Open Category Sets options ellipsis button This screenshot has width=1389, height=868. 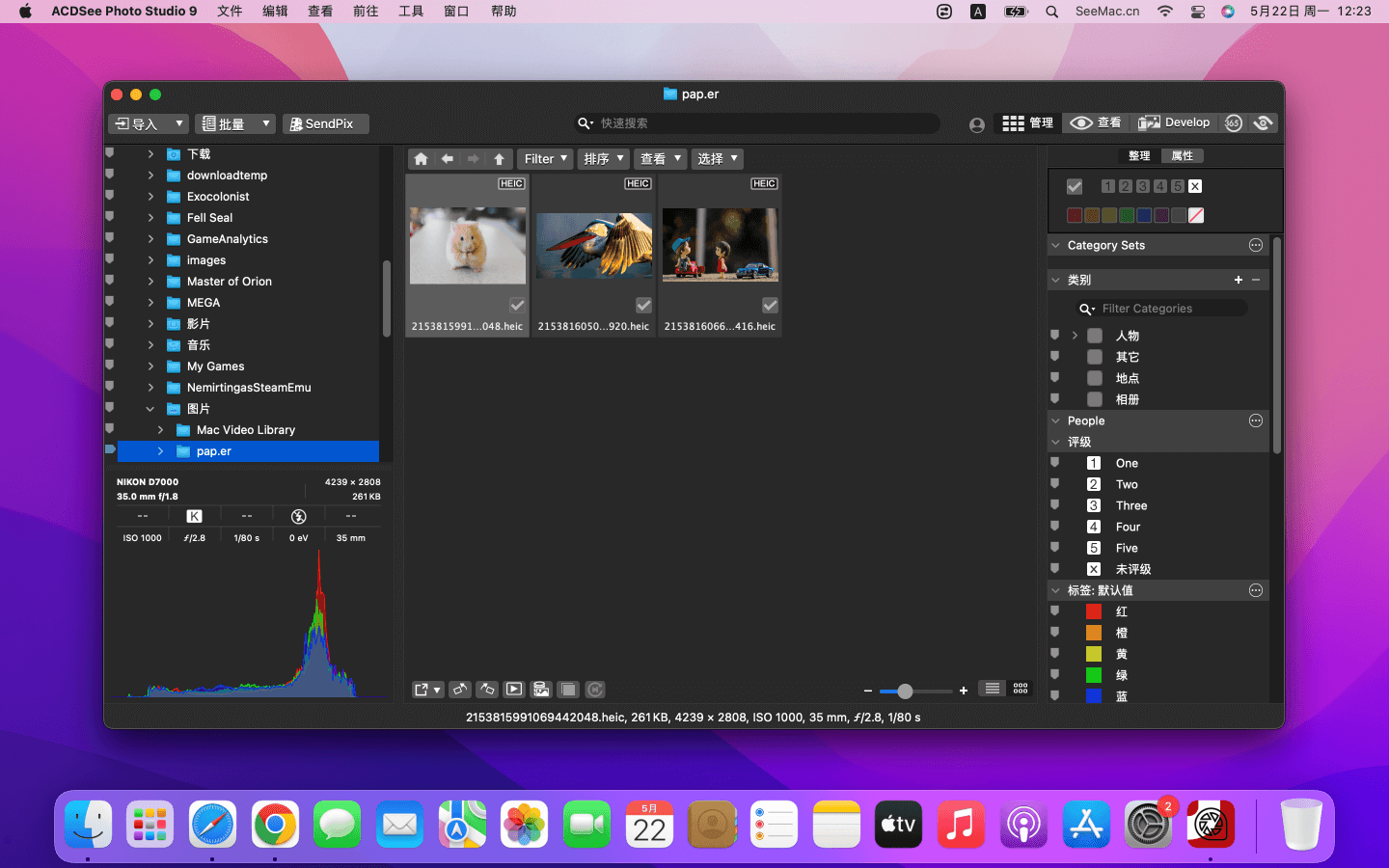click(x=1255, y=245)
